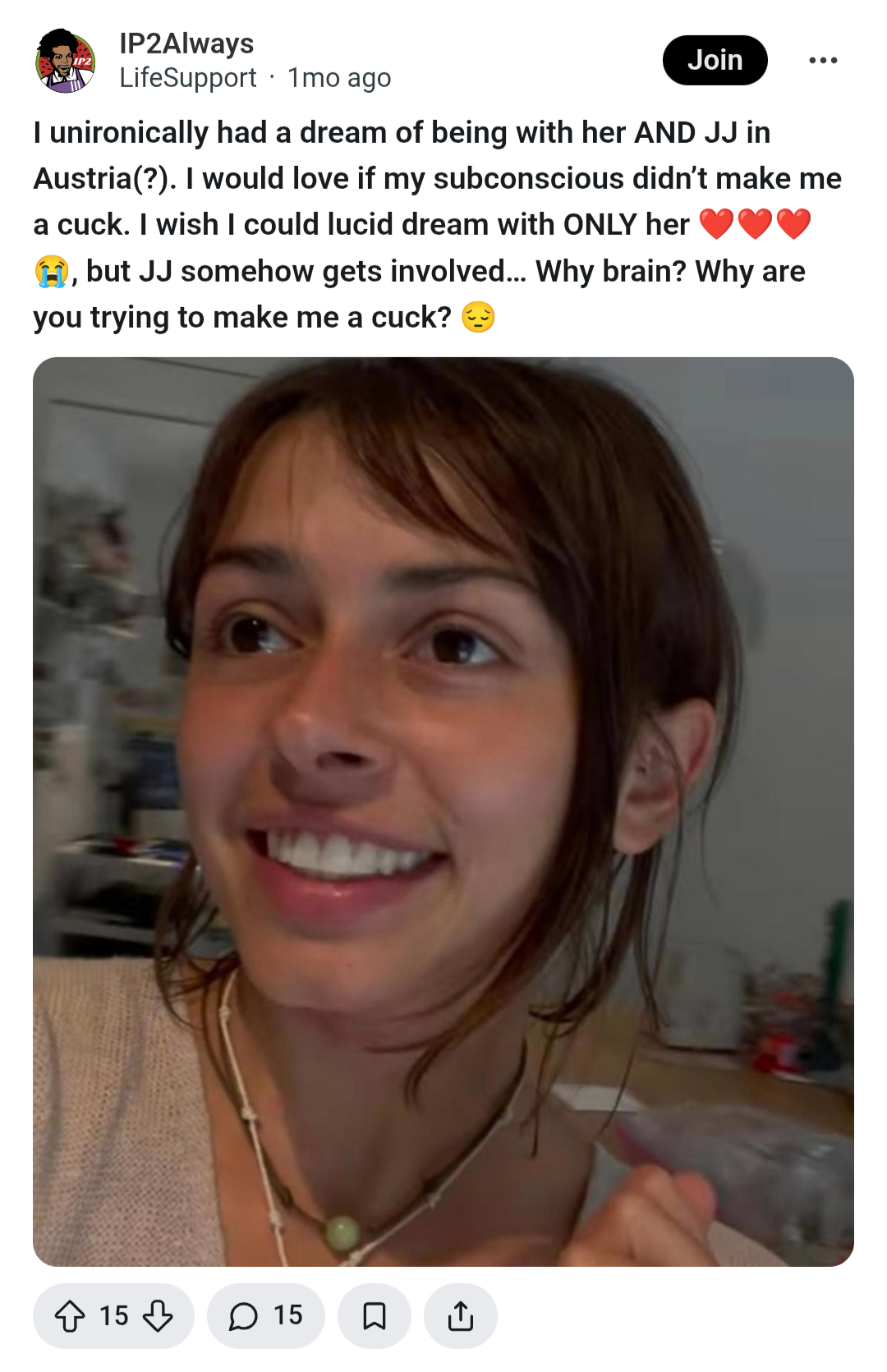
Task: Open the attached post photo full size
Action: (x=443, y=811)
